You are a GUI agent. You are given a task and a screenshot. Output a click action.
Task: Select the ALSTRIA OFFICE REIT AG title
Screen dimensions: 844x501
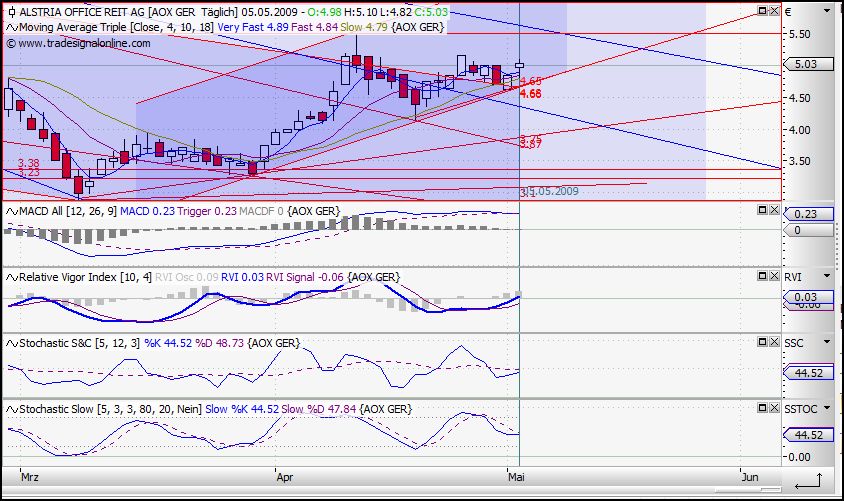82,12
